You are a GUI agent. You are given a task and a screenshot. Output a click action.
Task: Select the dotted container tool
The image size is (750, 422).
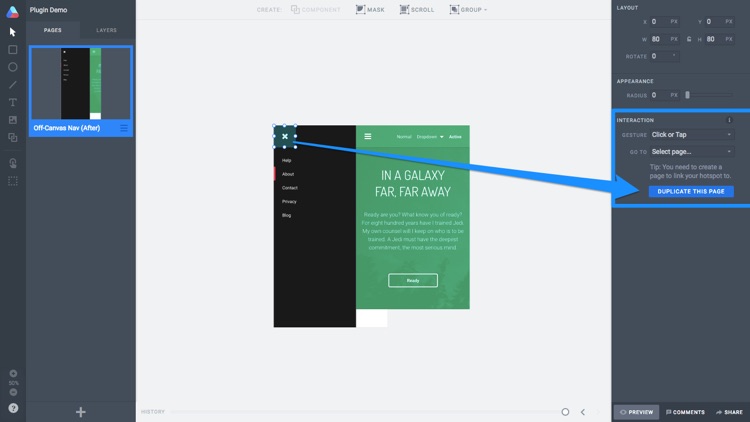(12, 181)
